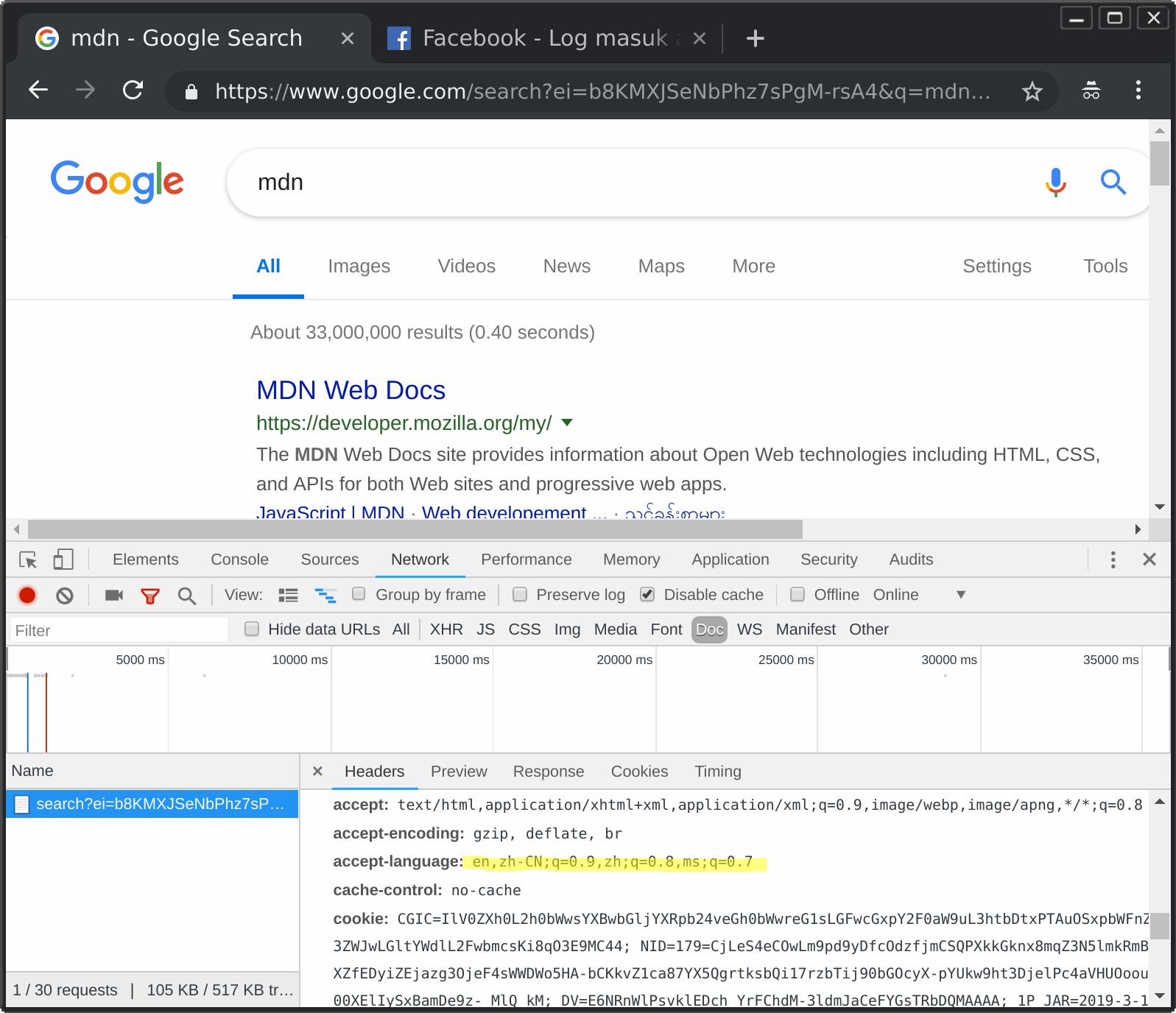Screen dimensions: 1176x1013
Task: Activate the inspect element picker icon
Action: [x=28, y=560]
